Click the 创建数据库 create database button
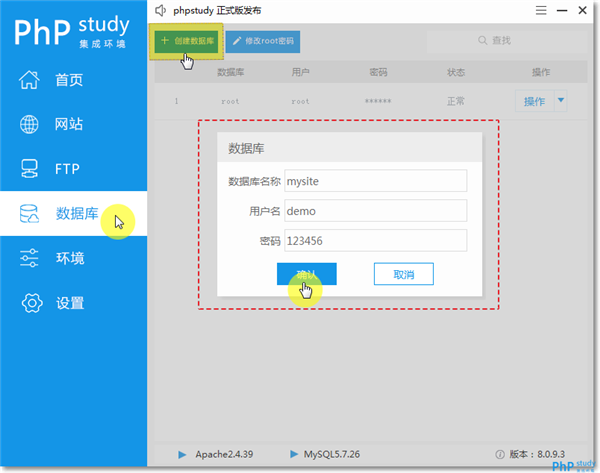The image size is (600, 473). pyautogui.click(x=186, y=41)
